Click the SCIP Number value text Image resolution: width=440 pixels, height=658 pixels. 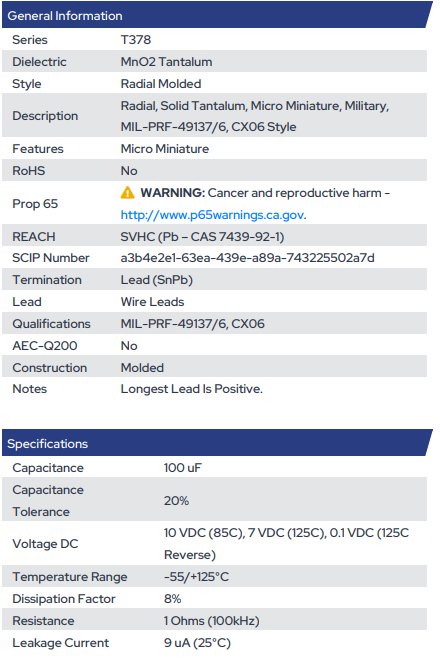[x=247, y=258]
